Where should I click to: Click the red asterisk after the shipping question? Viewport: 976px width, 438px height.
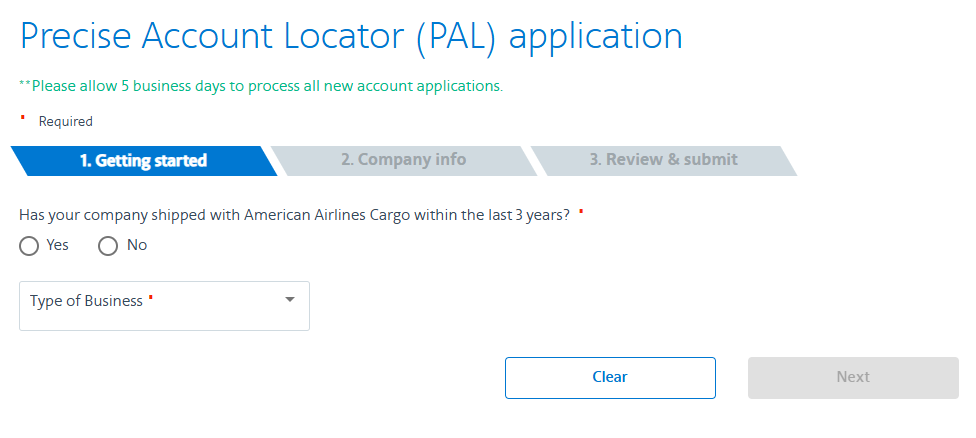click(581, 212)
